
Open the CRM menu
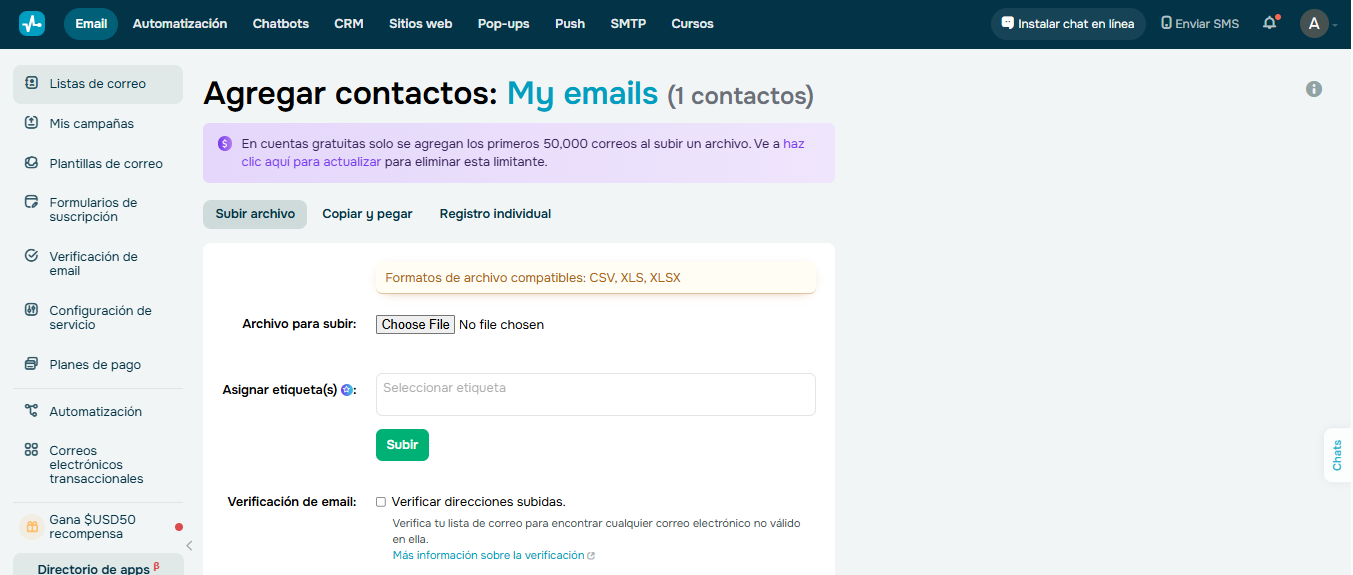tap(349, 23)
